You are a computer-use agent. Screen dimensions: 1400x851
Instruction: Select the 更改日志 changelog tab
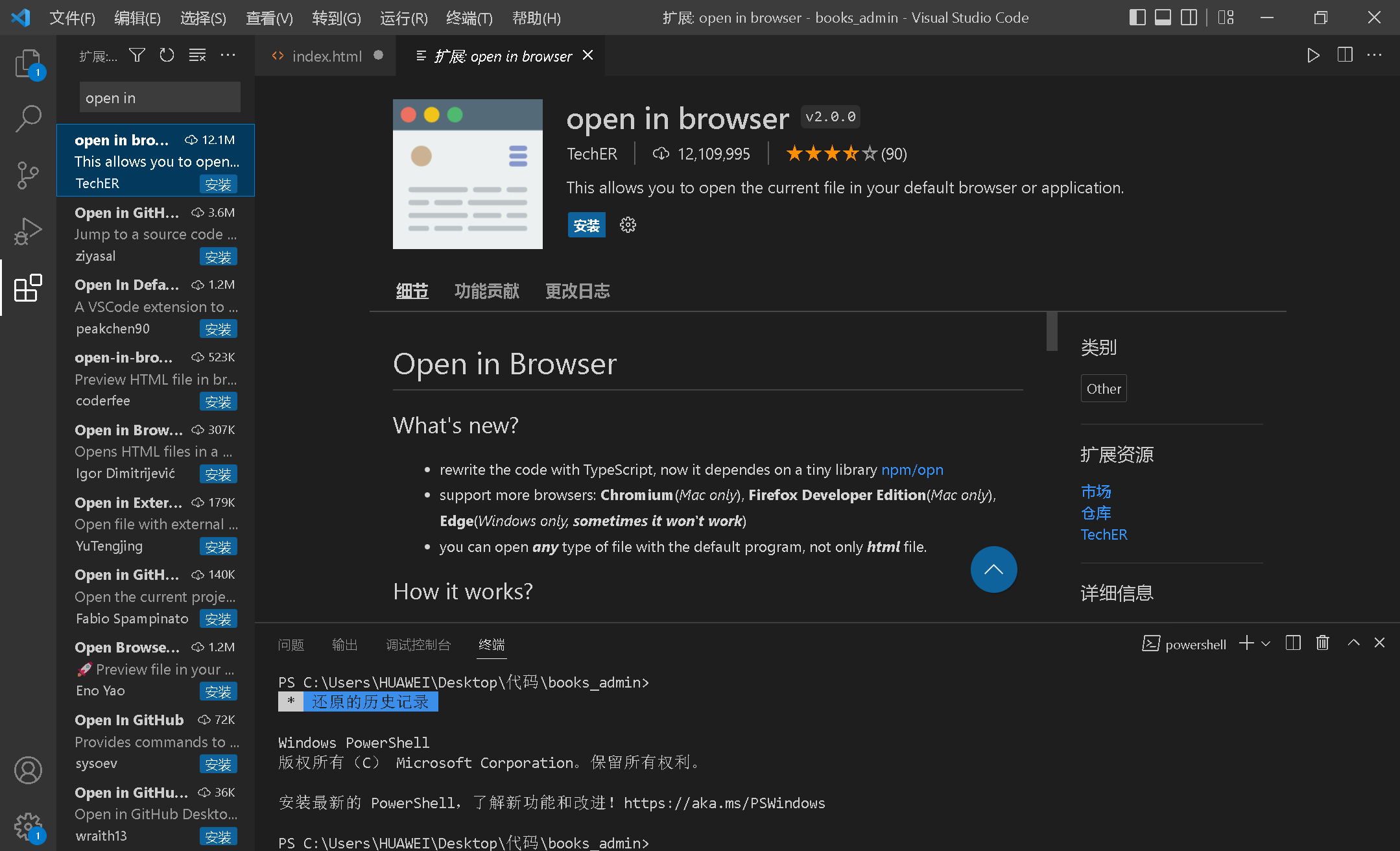pos(578,291)
